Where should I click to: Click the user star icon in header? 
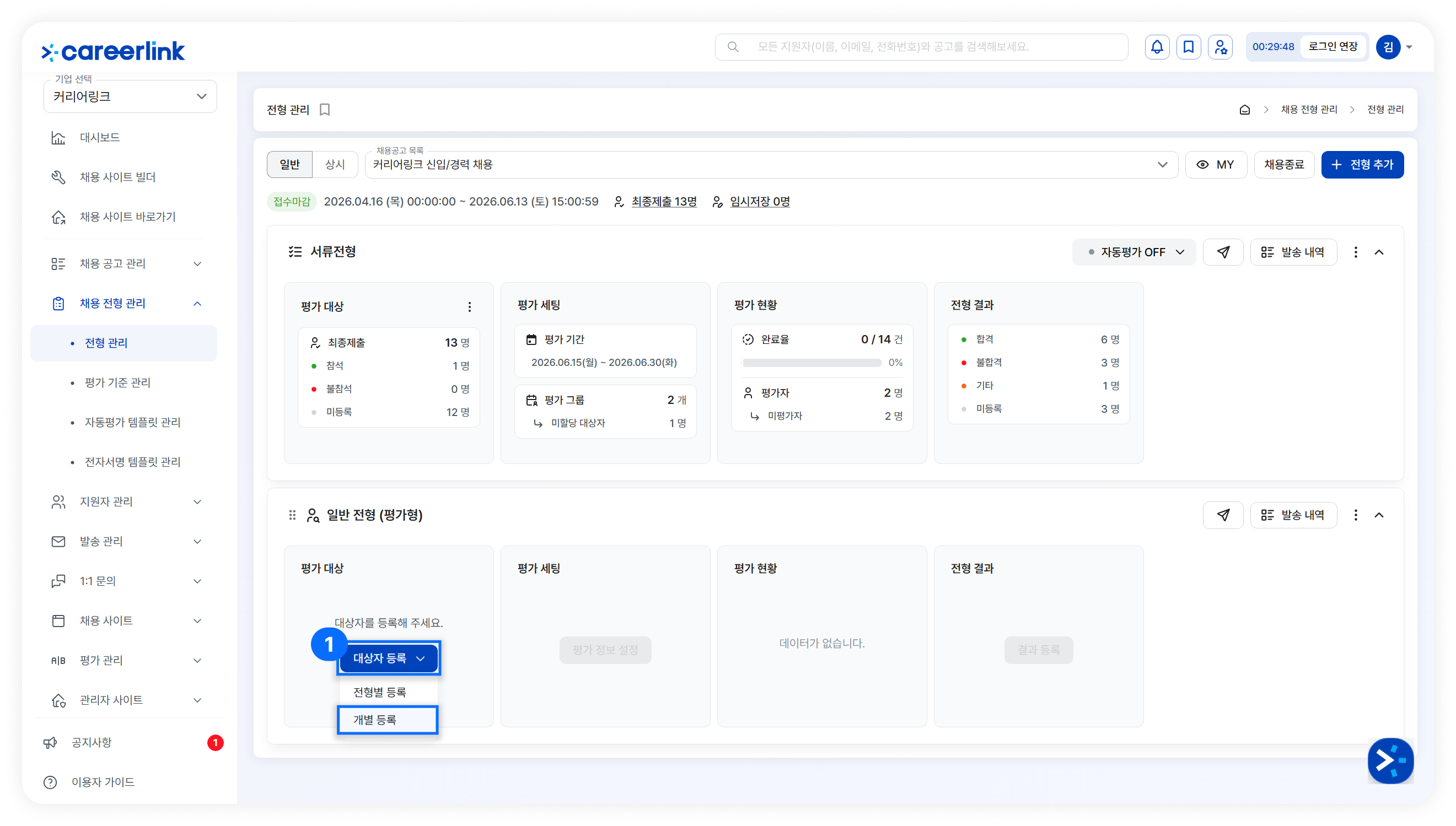point(1220,47)
